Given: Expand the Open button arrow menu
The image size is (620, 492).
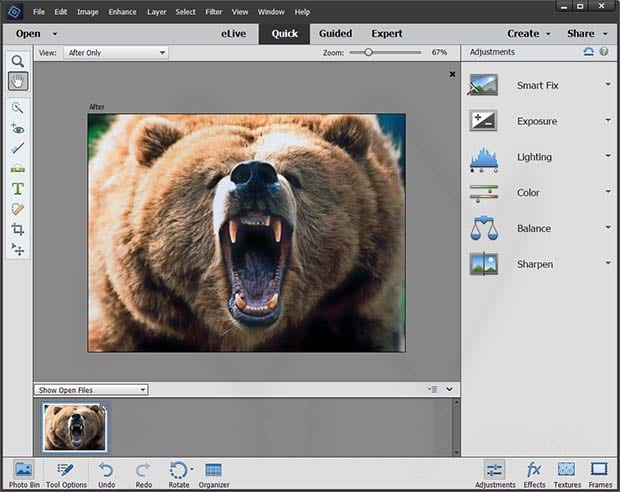Looking at the screenshot, I should (x=55, y=34).
